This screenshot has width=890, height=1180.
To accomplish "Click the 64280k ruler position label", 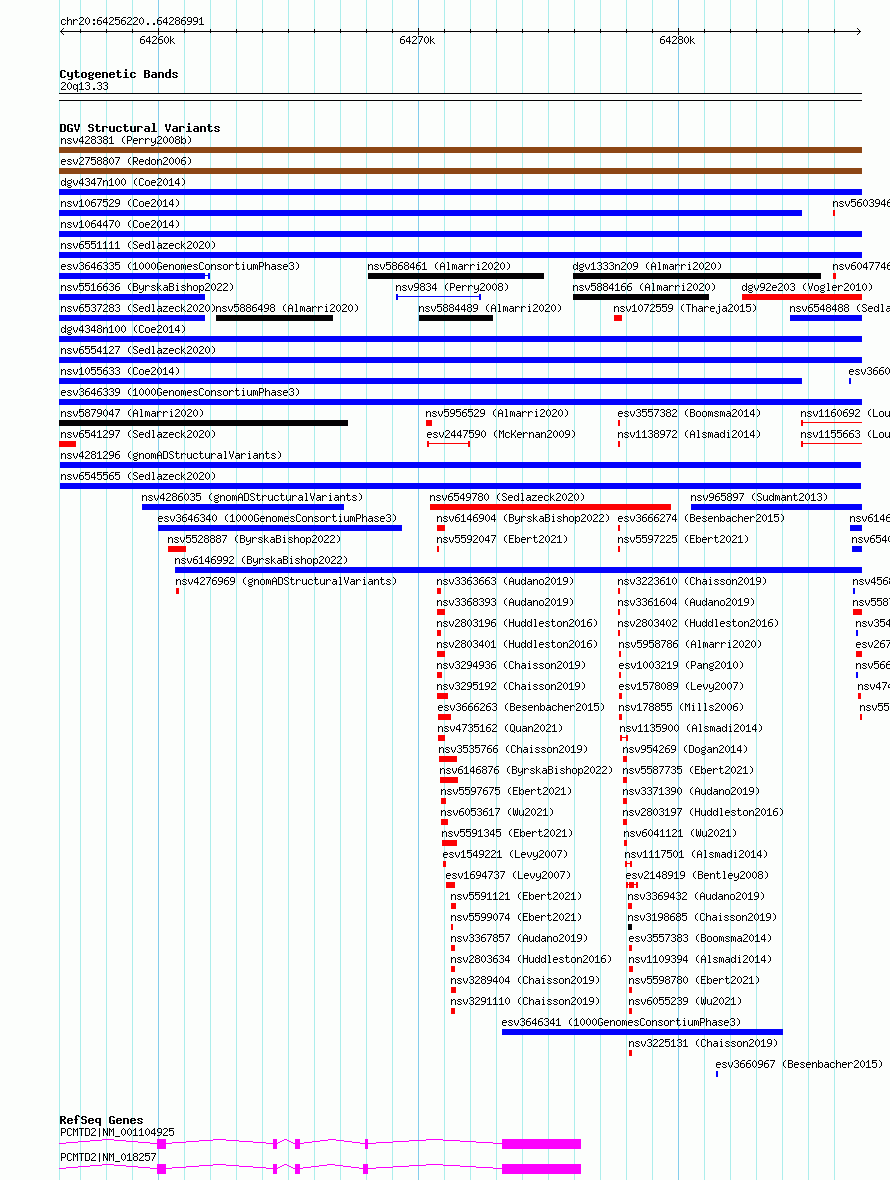I will [x=677, y=41].
